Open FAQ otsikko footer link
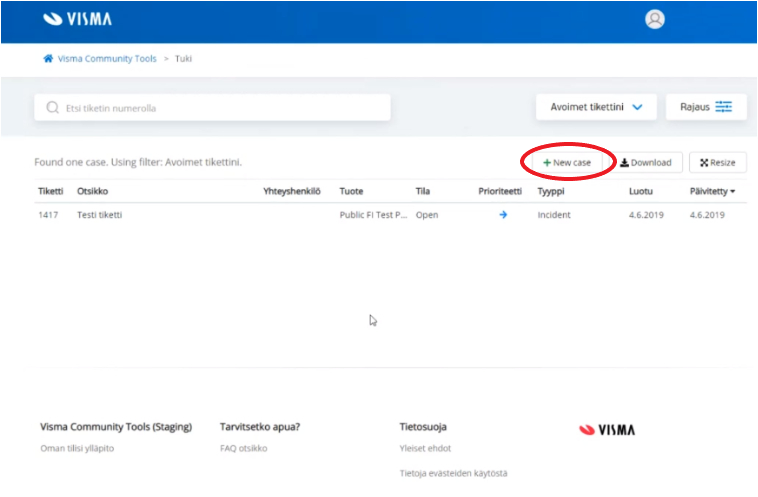Viewport: 758px width, 497px height. 244,448
